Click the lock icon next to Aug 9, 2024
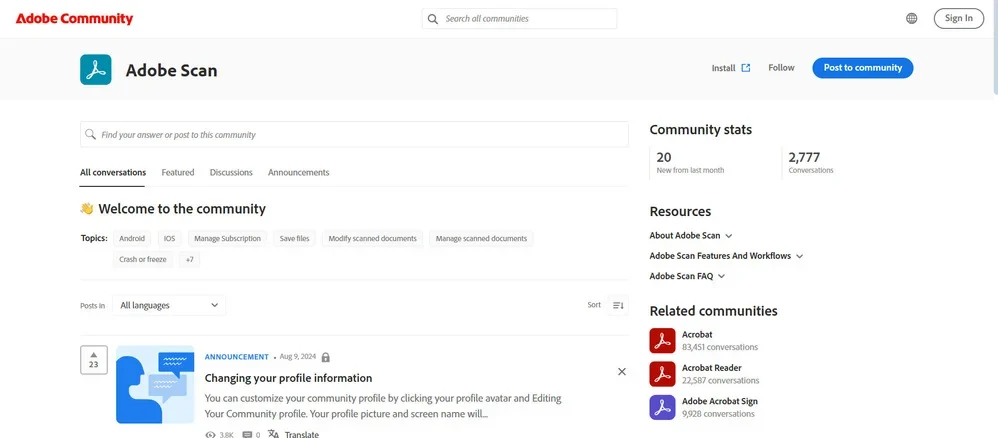Viewport: 998px width, 438px height. click(x=326, y=357)
